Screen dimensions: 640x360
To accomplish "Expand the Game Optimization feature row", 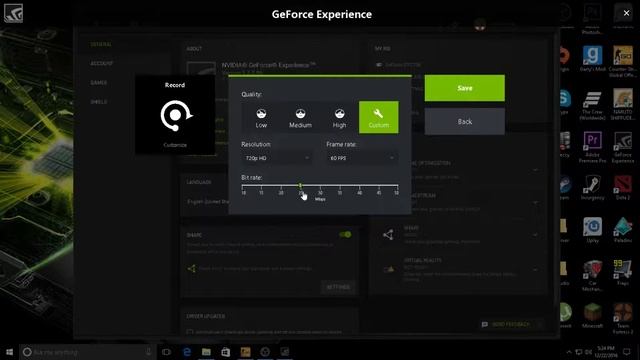I will 536,169.
